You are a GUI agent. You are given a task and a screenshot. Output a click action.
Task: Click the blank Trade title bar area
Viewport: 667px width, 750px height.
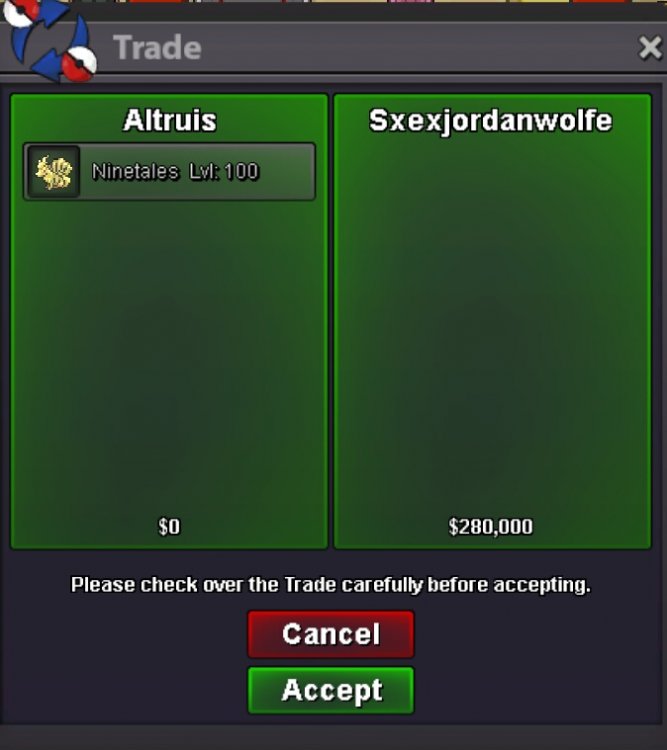pyautogui.click(x=416, y=48)
